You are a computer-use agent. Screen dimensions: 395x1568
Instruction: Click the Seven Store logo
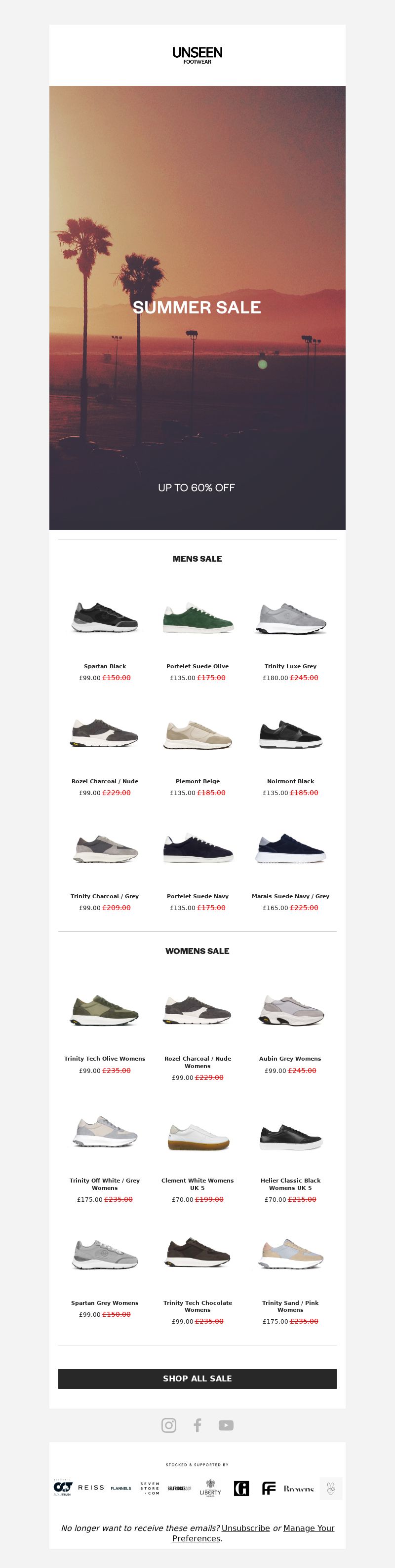pos(150,1488)
